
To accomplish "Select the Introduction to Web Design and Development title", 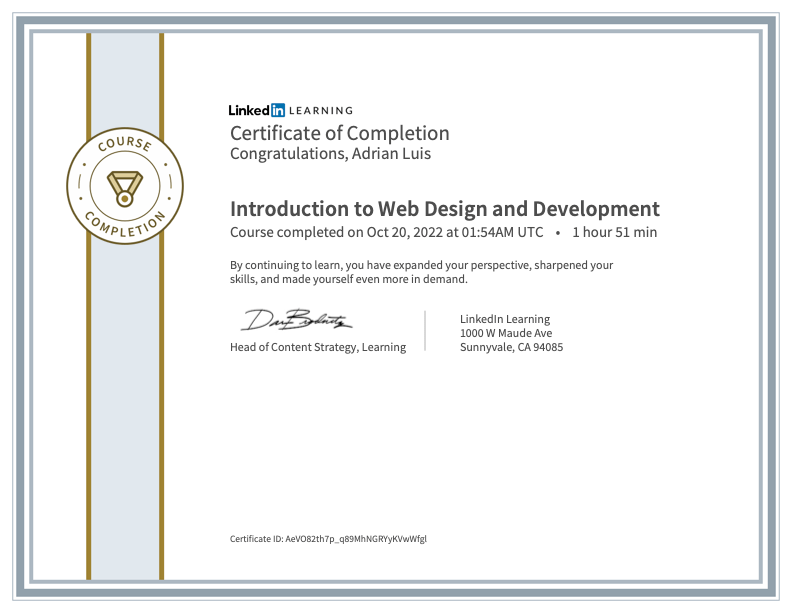I will coord(444,209).
